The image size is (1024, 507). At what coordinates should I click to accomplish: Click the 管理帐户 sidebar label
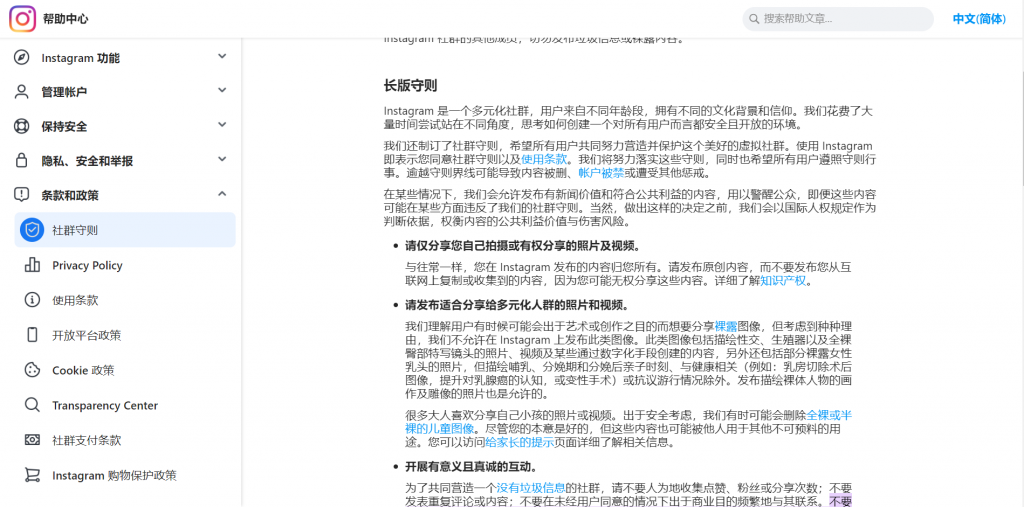pos(64,92)
